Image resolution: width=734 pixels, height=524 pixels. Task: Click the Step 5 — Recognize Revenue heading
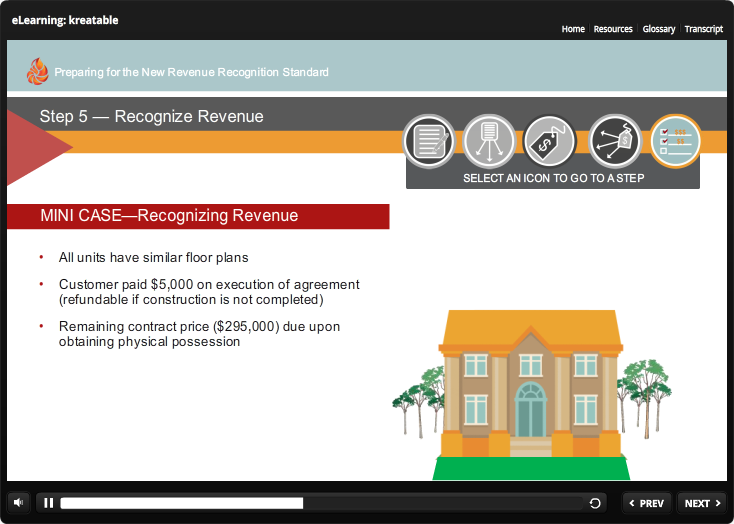[152, 116]
